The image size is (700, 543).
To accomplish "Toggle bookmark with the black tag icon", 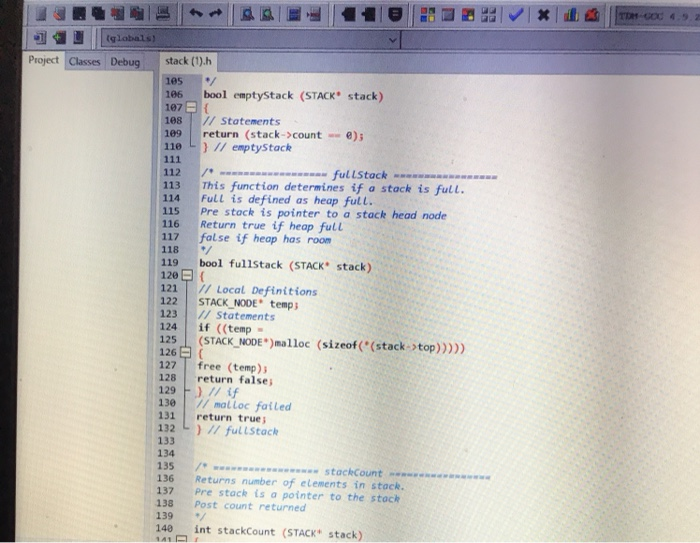I will click(x=395, y=15).
